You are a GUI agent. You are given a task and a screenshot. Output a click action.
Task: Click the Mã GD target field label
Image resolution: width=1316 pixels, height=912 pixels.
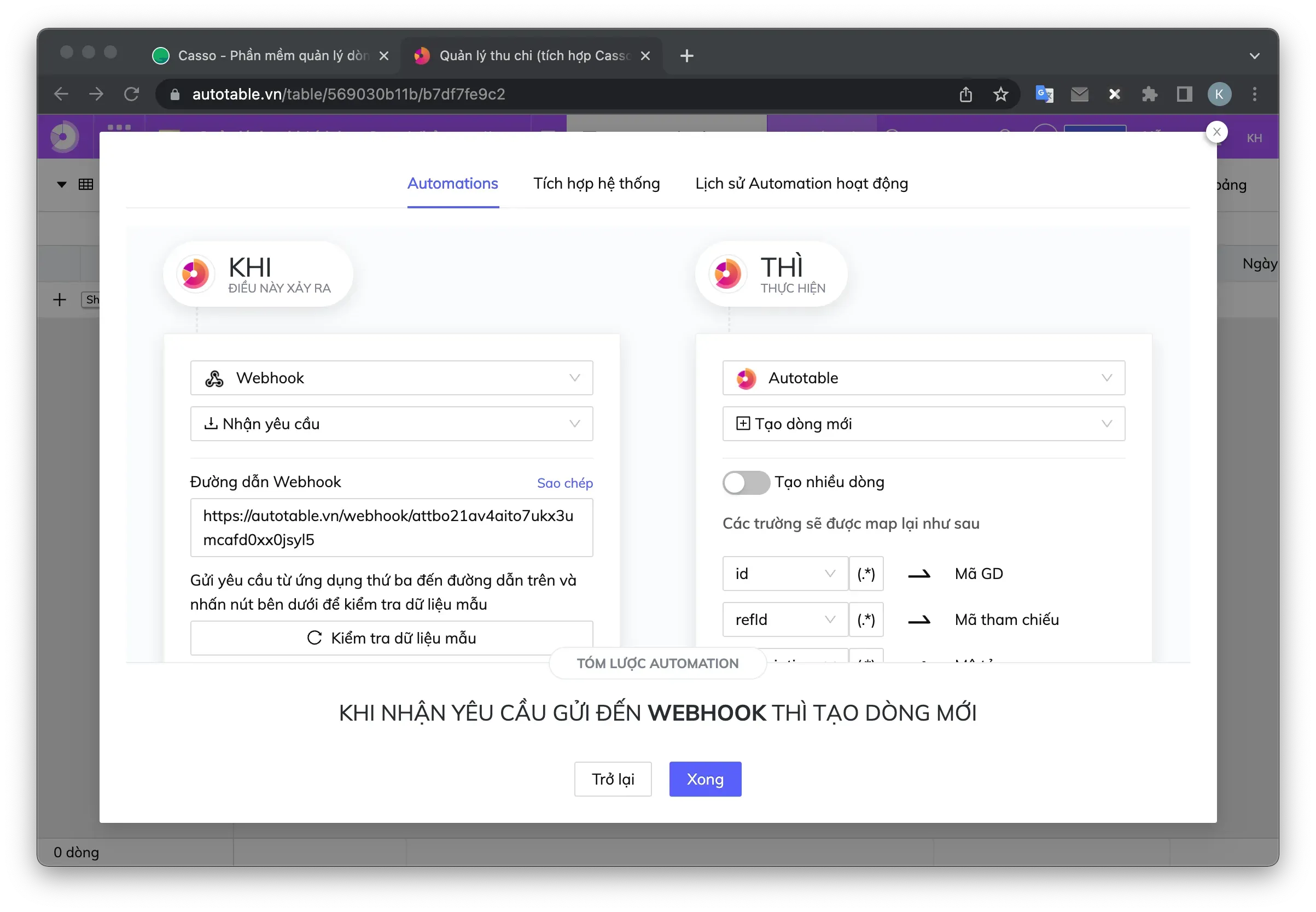pos(979,574)
